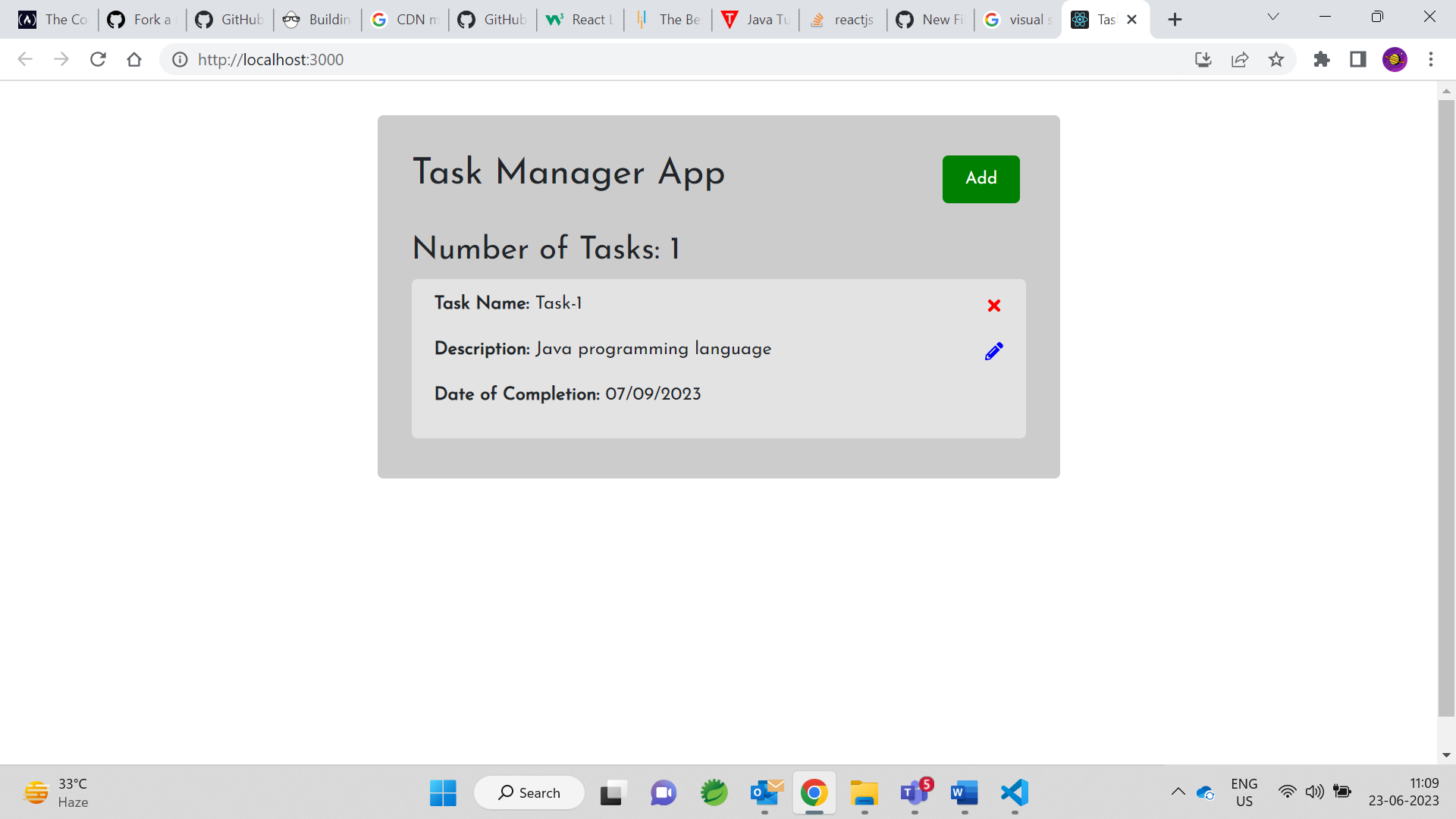Open the browser Extensions puzzle icon
The image size is (1456, 819).
(1322, 59)
